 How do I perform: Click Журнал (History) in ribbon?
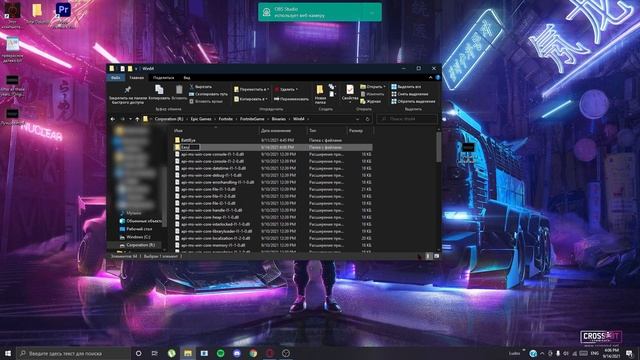pos(371,101)
